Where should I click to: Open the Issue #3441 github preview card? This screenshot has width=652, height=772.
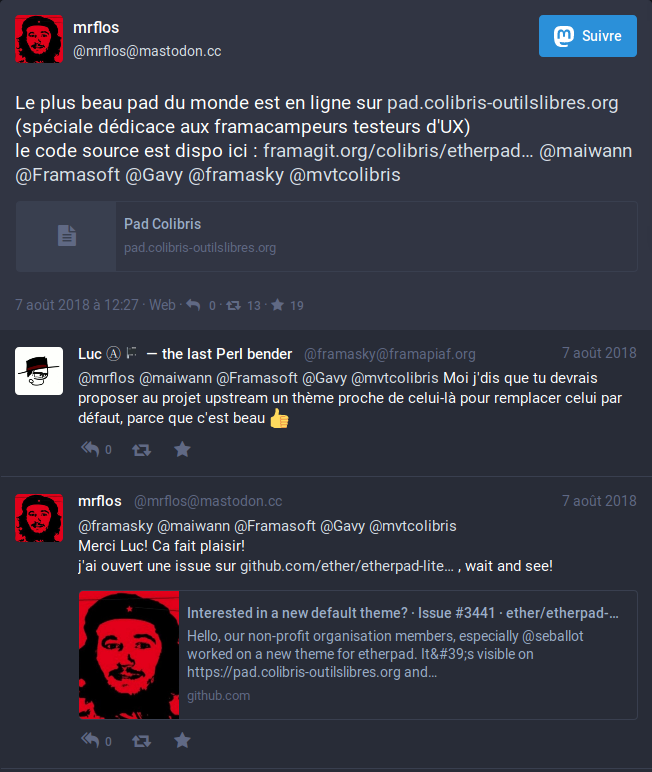coord(358,655)
